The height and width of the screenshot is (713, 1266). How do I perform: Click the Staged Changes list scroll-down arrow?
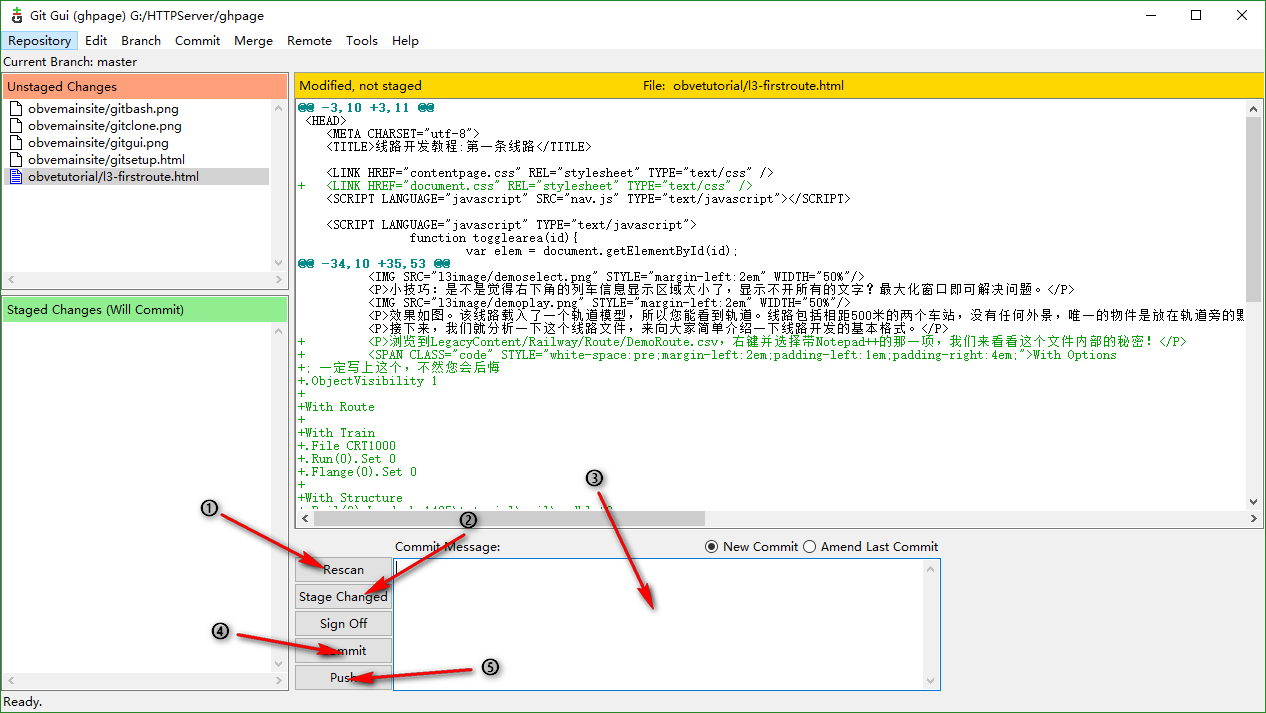point(280,664)
